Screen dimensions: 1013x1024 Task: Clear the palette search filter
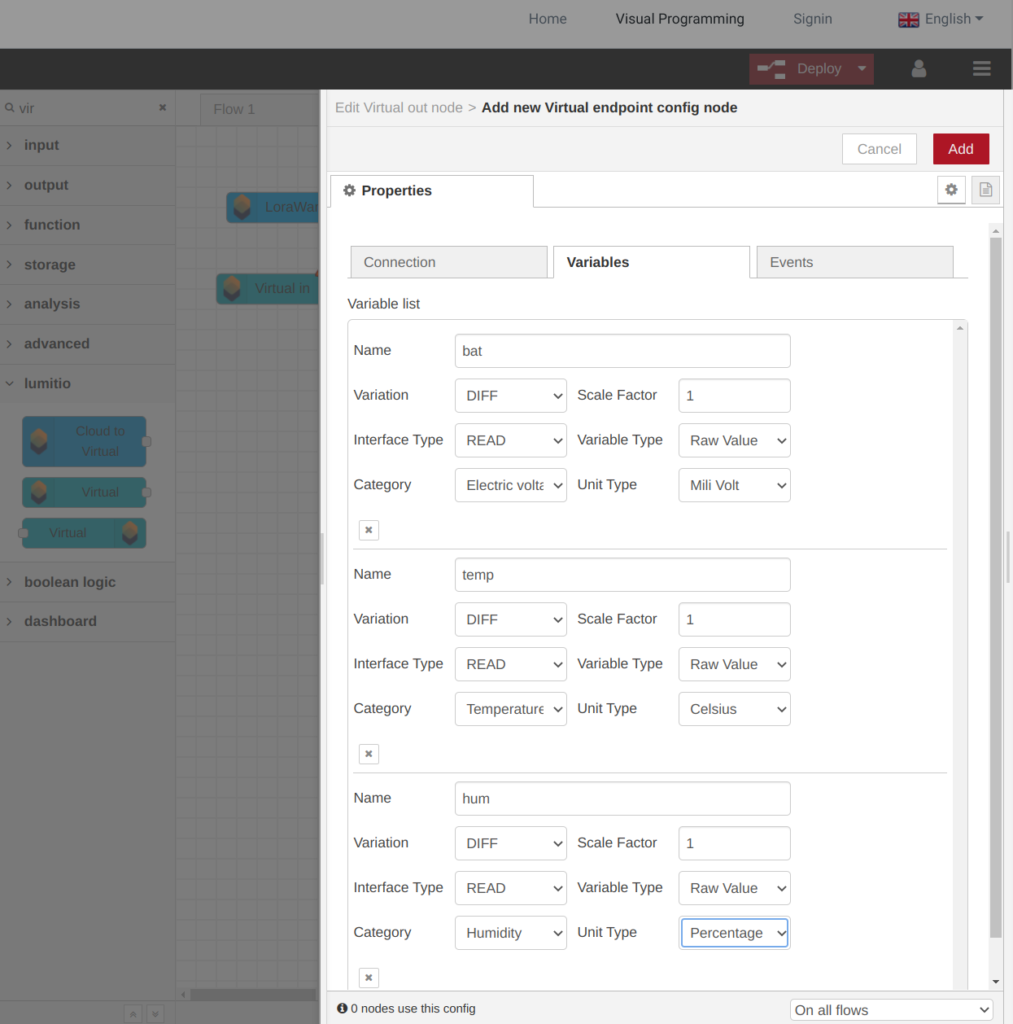[163, 108]
